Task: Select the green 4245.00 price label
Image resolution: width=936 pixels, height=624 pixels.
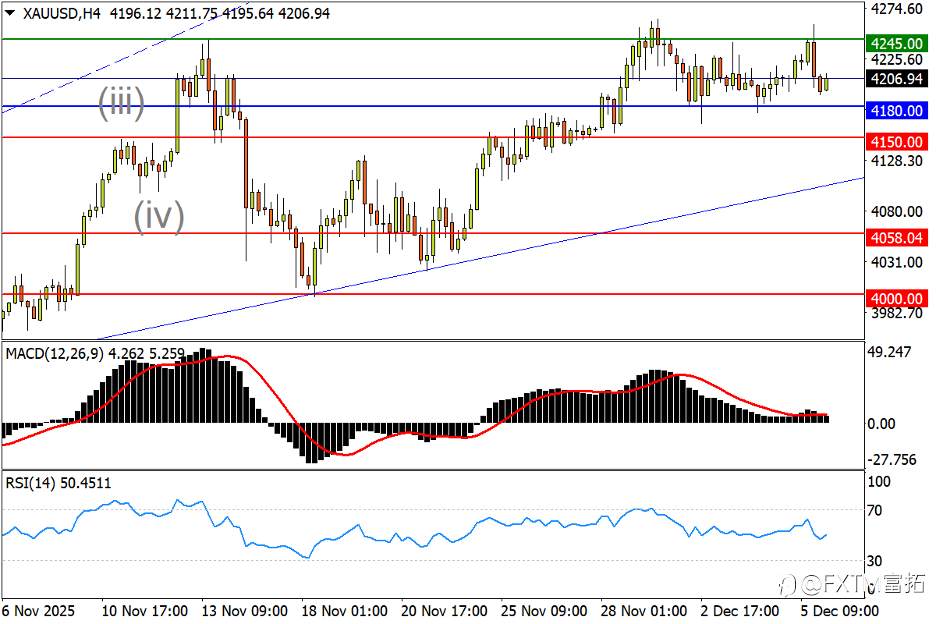Action: point(896,43)
